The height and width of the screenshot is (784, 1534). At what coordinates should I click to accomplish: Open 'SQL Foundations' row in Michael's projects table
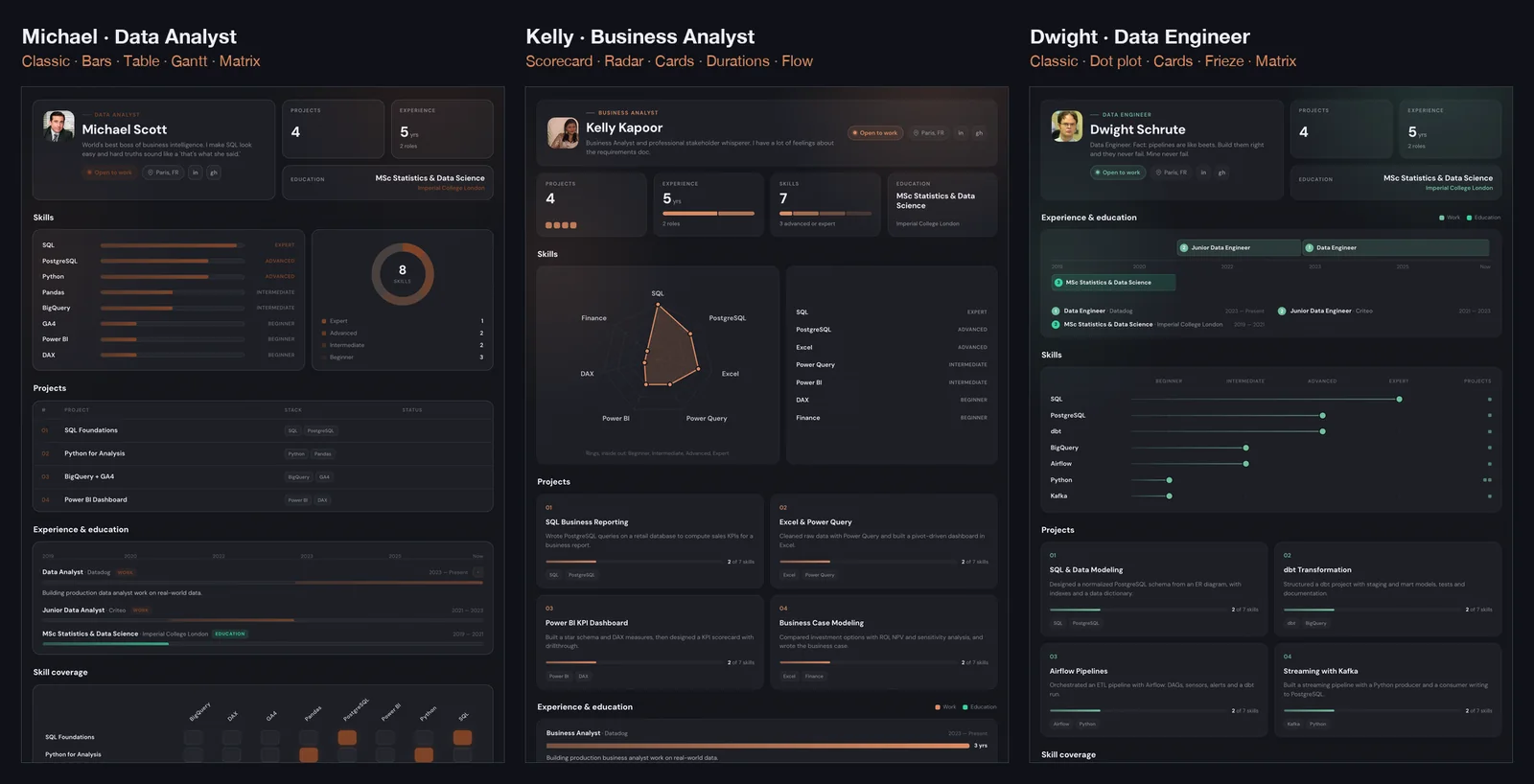click(x=263, y=430)
